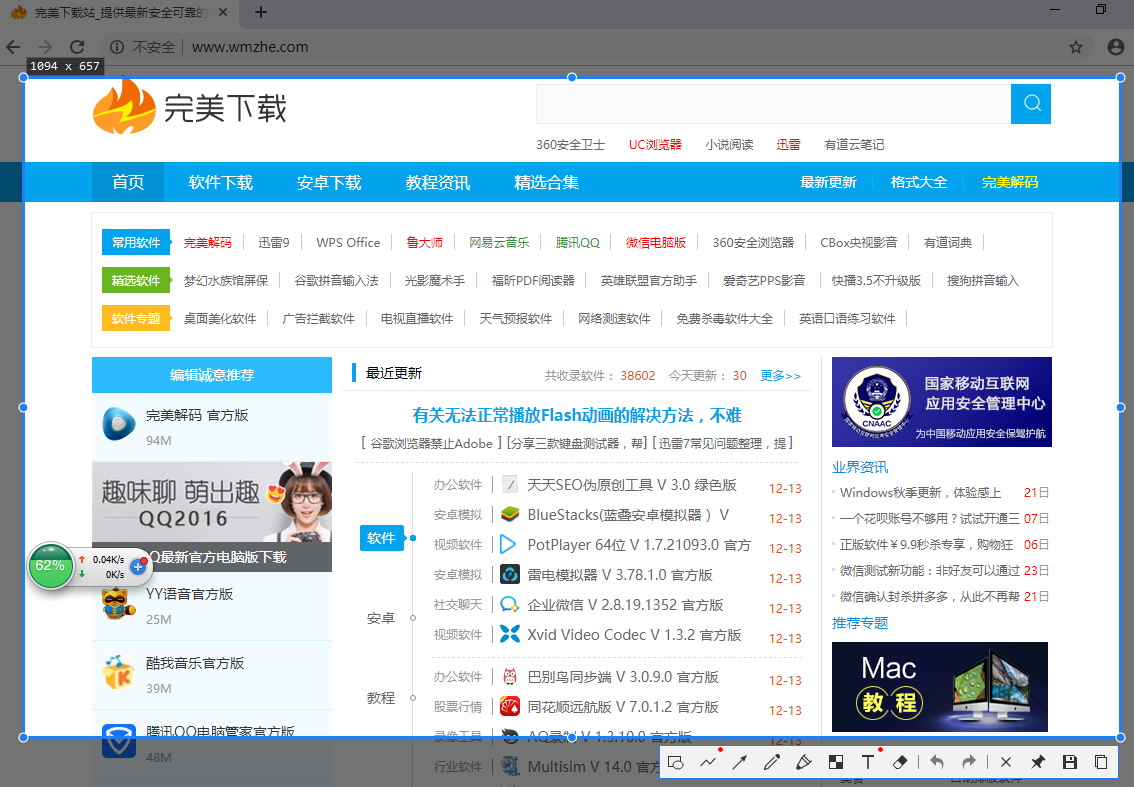Save the screenshot with the save icon
This screenshot has width=1134, height=787.
point(1070,761)
